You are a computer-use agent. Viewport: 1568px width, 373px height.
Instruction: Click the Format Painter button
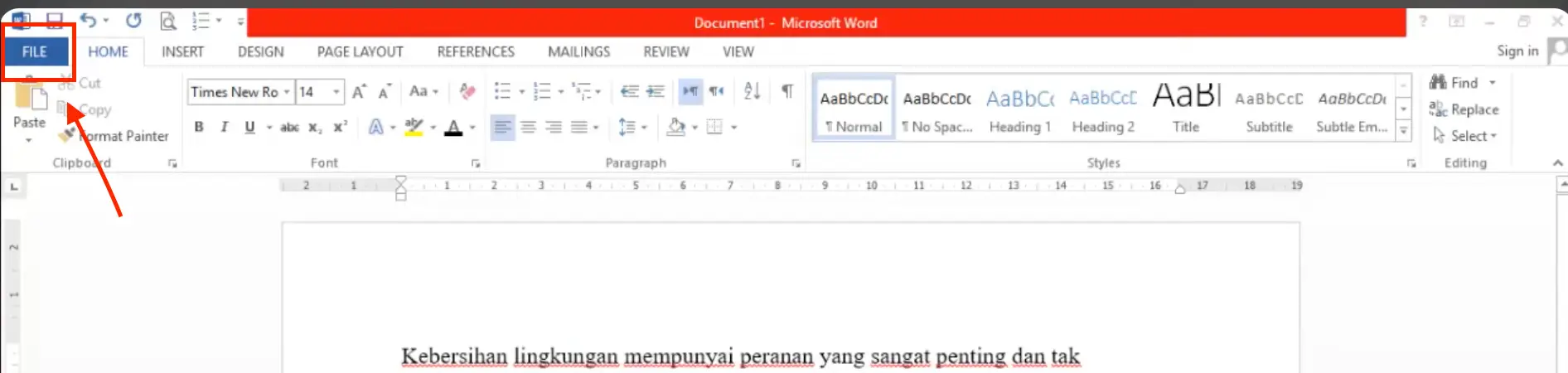114,136
